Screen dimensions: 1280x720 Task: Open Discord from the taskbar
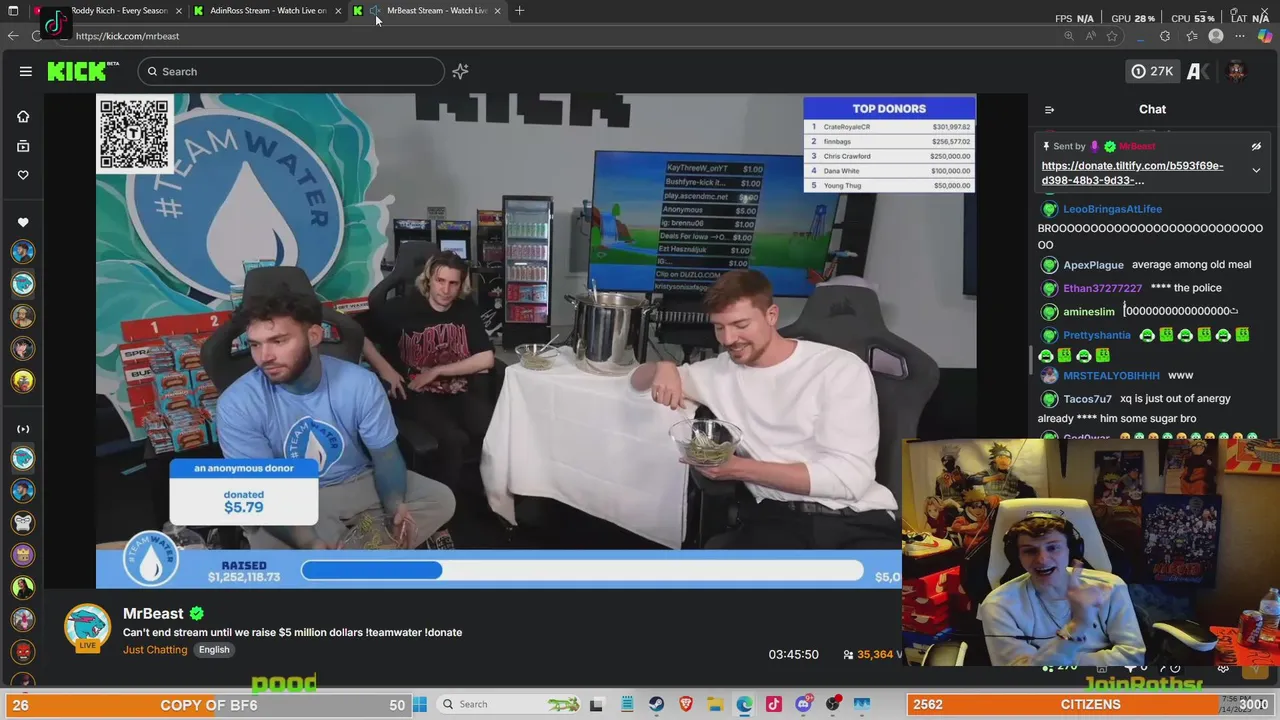803,704
